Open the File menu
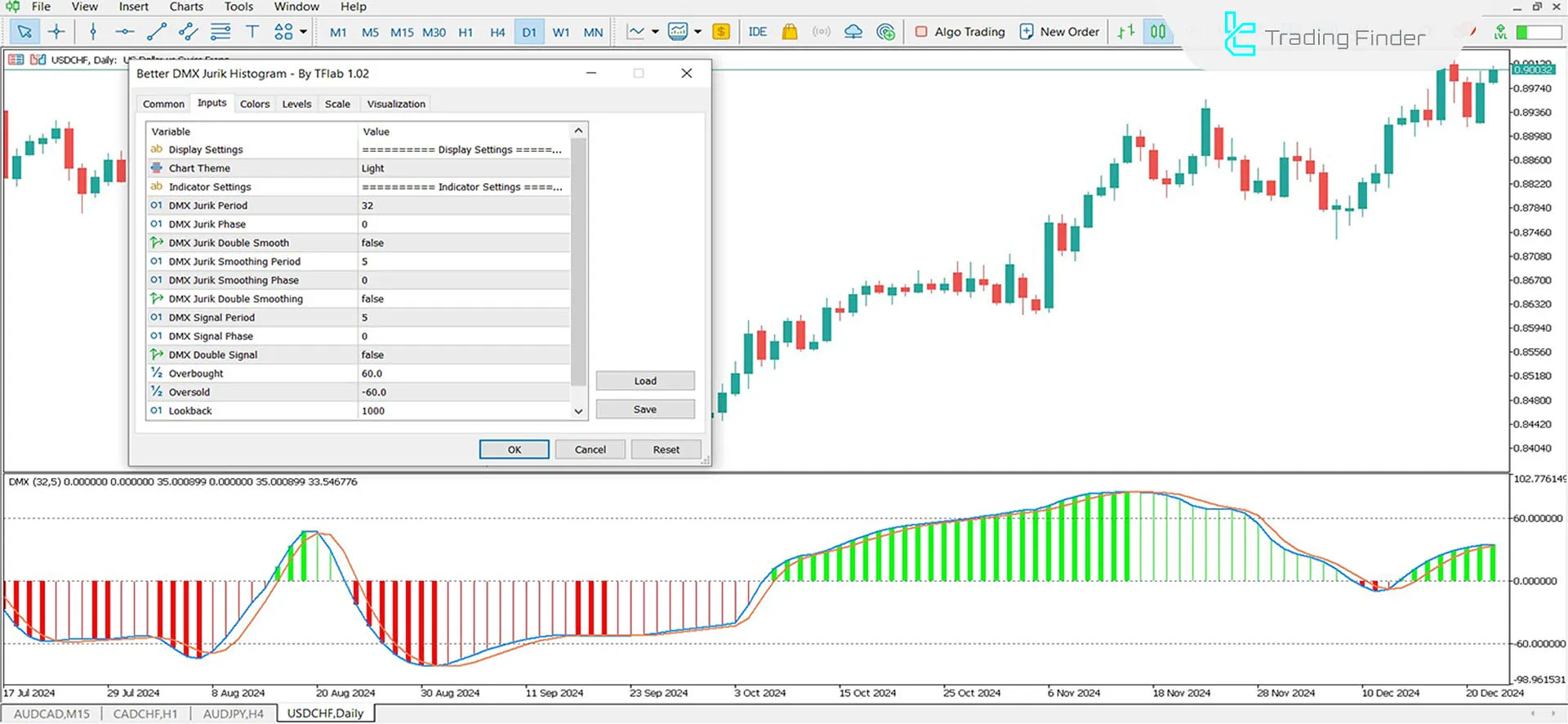 (41, 7)
